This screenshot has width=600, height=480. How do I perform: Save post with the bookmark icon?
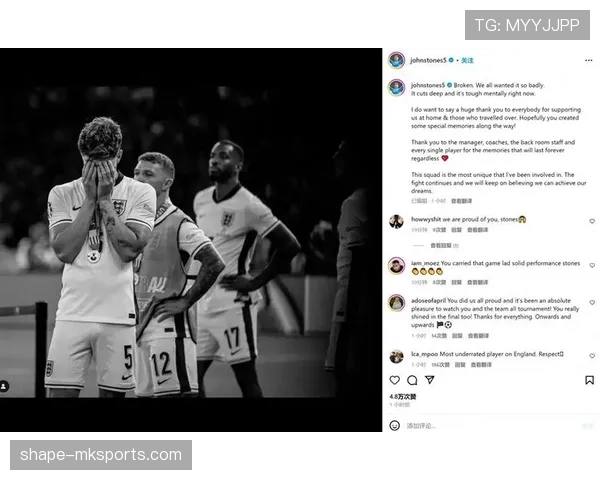click(x=589, y=380)
